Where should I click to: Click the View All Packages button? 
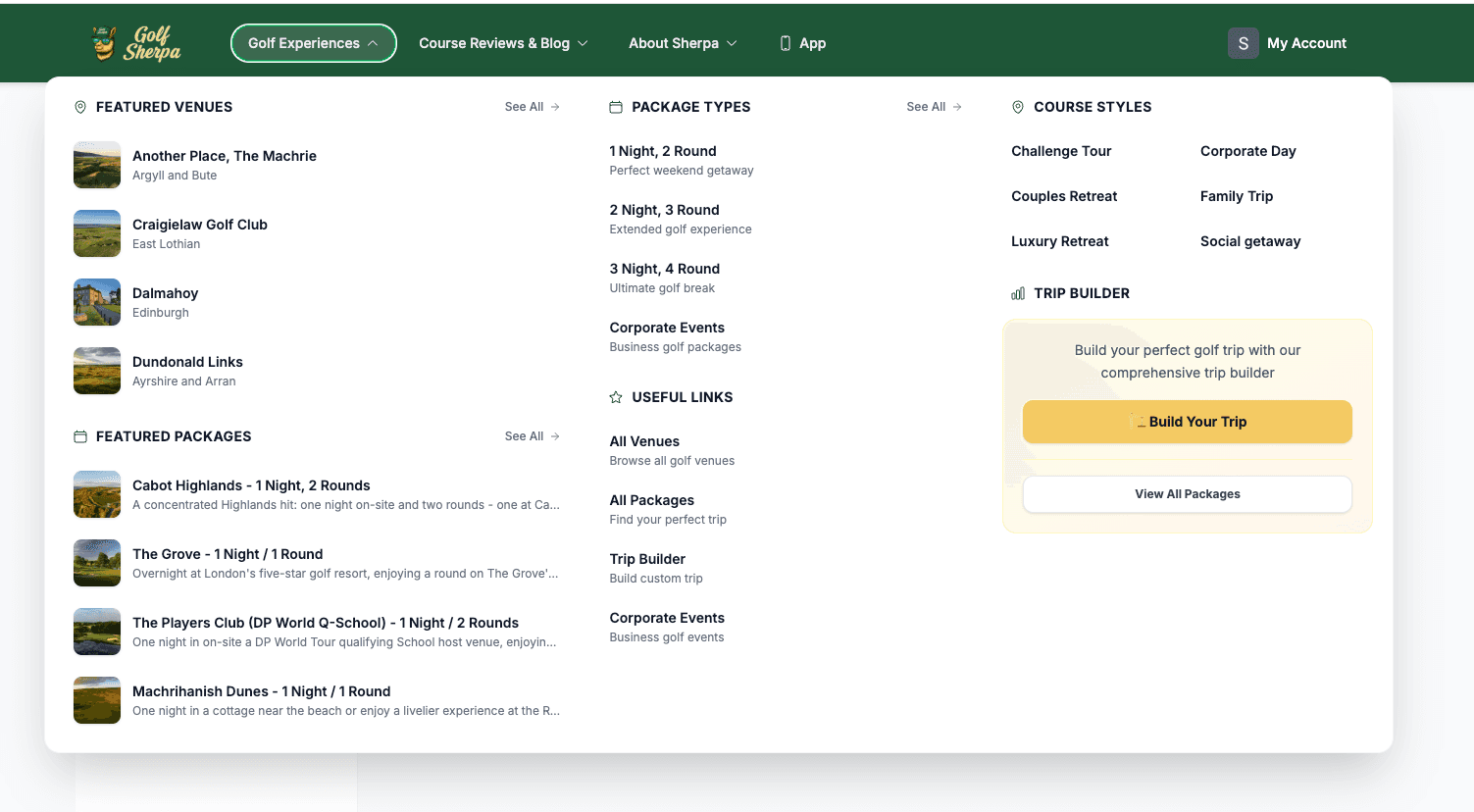point(1187,494)
